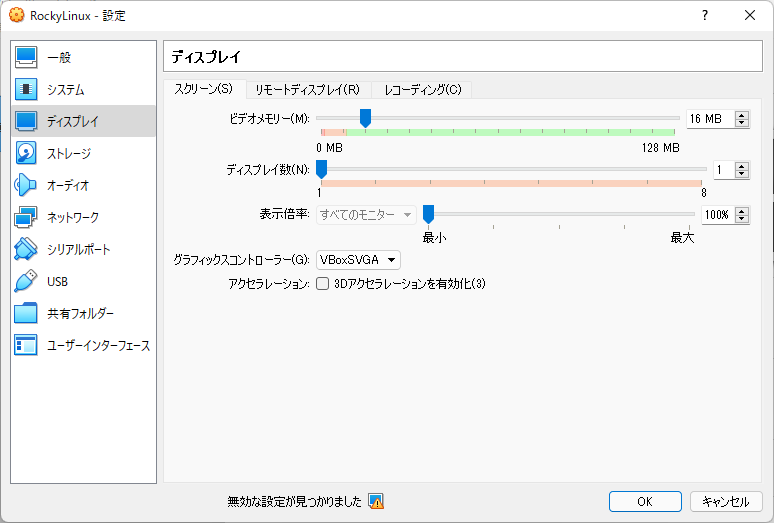The image size is (774, 523).
Task: Click the ディスプレイ数 value input field
Action: pyautogui.click(x=721, y=171)
